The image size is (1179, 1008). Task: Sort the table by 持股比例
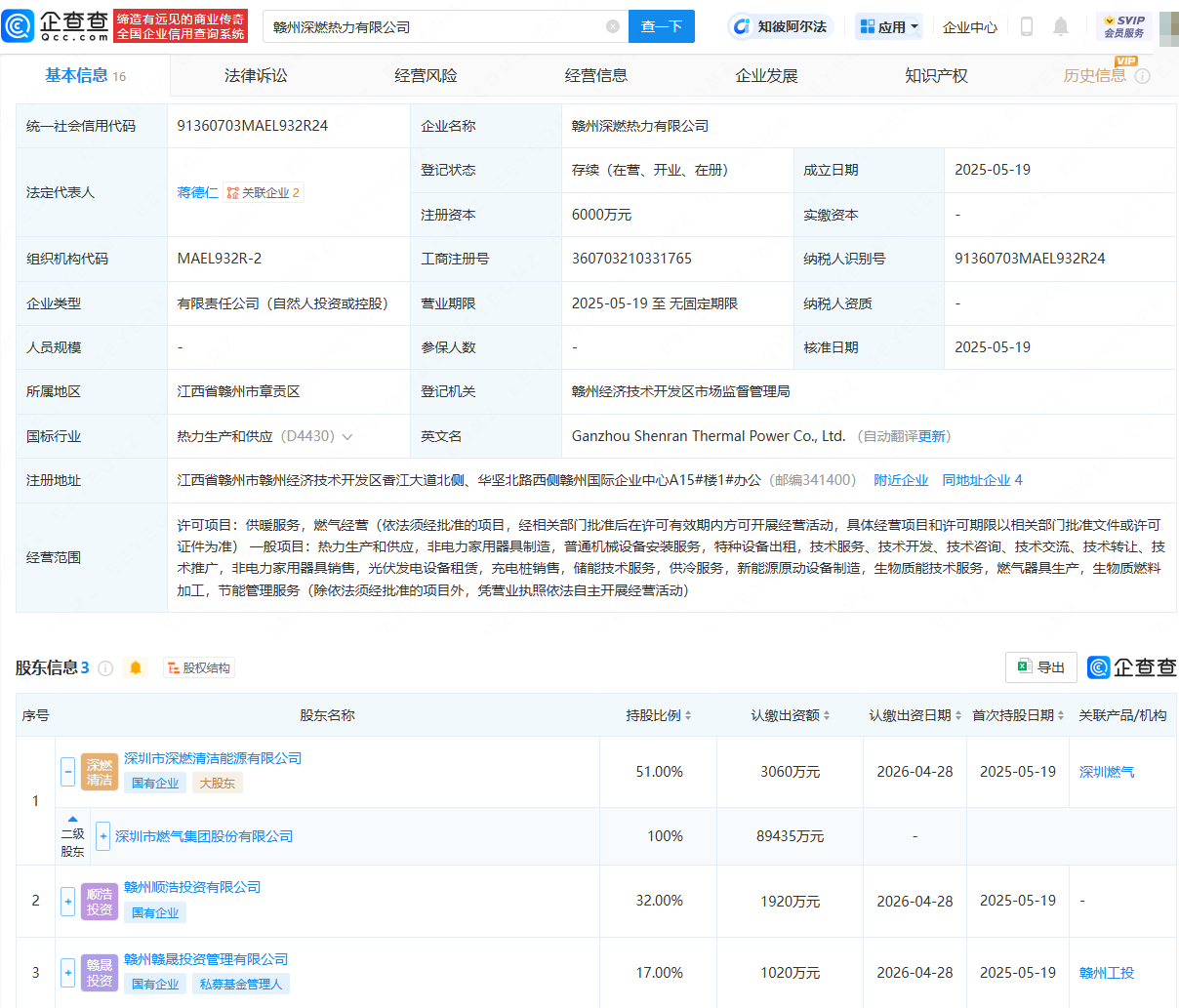coord(659,715)
